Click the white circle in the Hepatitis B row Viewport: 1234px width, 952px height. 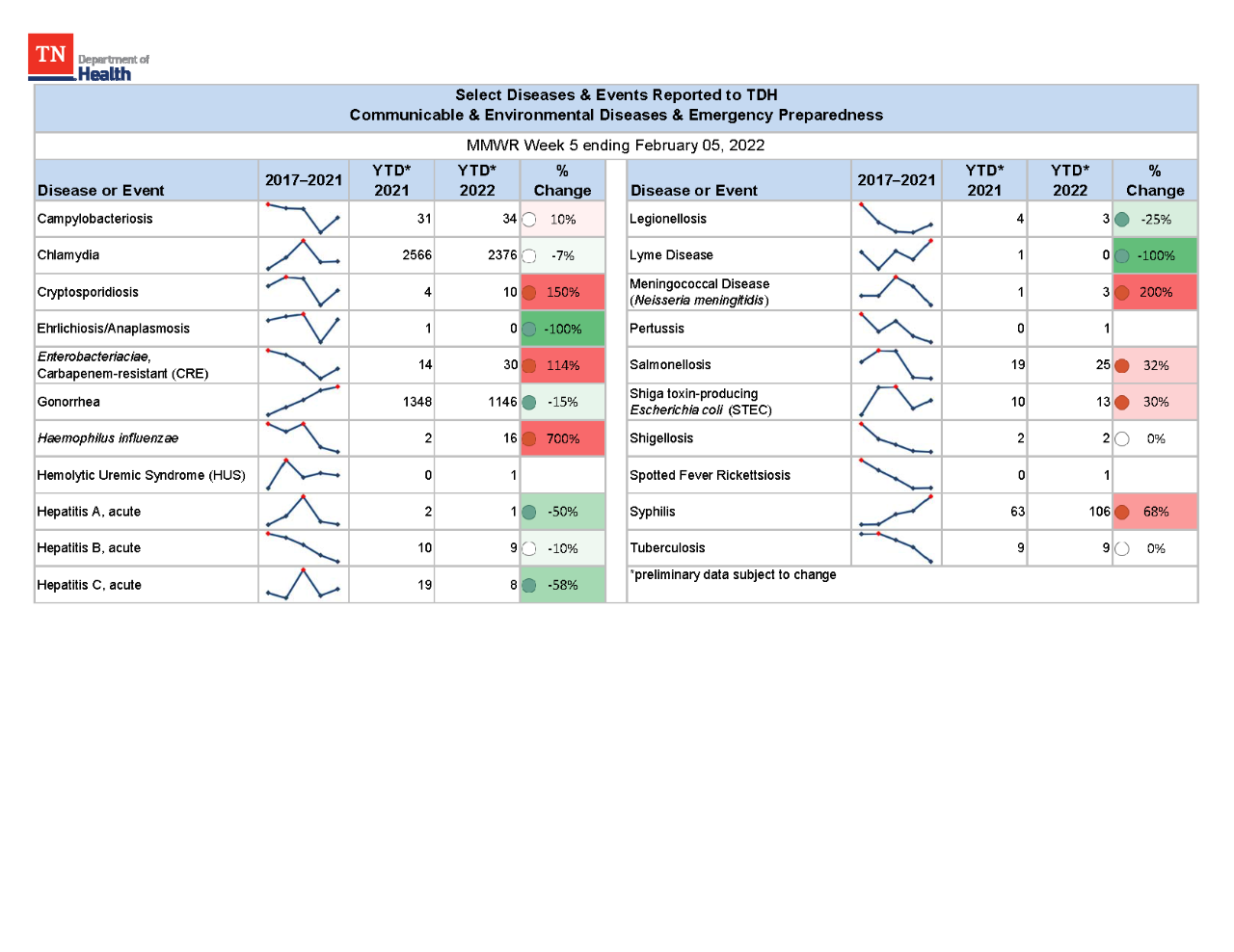click(529, 548)
